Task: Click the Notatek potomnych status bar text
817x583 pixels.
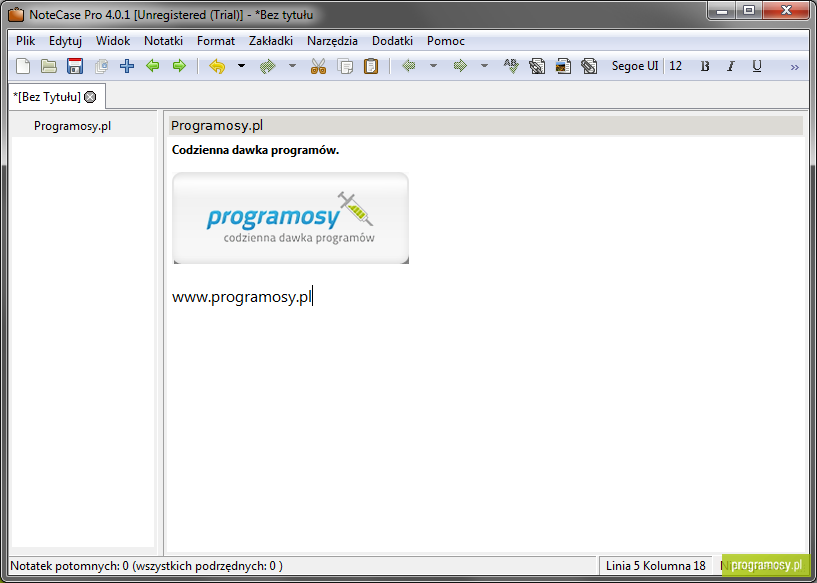Action: click(x=146, y=566)
